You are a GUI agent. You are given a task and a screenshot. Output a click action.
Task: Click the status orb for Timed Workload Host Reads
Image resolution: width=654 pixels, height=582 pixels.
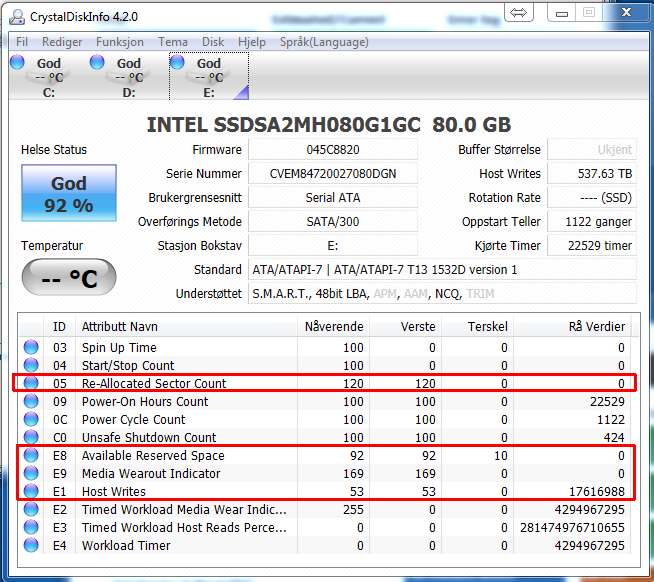(31, 527)
